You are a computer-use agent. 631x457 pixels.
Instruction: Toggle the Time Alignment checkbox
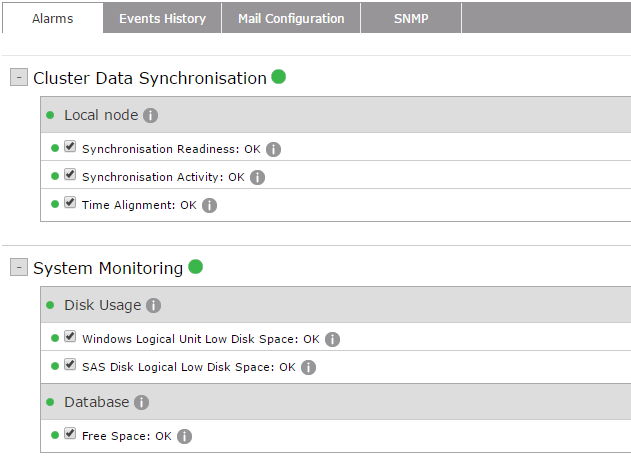70,203
